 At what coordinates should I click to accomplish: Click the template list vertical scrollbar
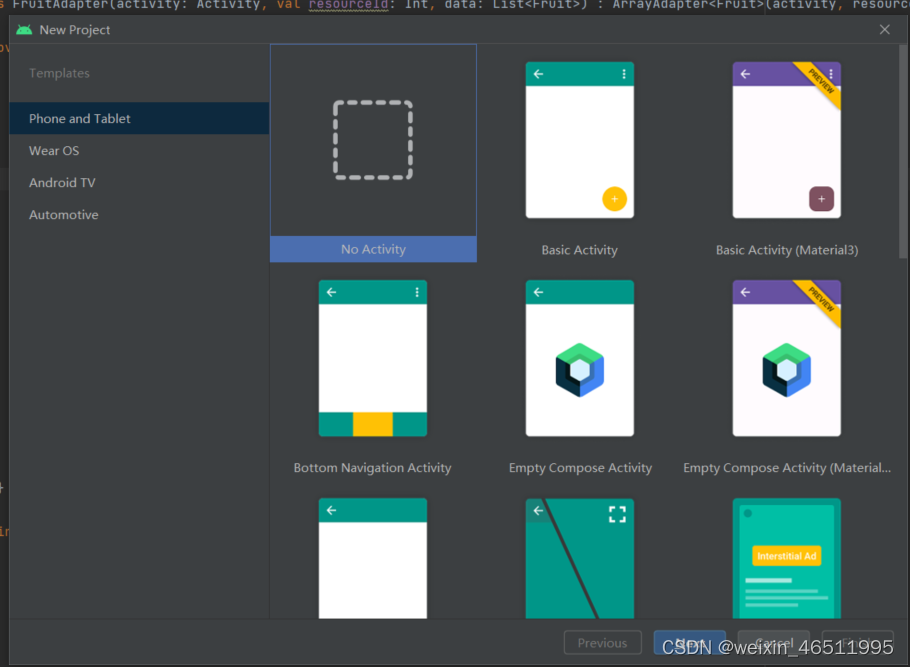(902, 152)
